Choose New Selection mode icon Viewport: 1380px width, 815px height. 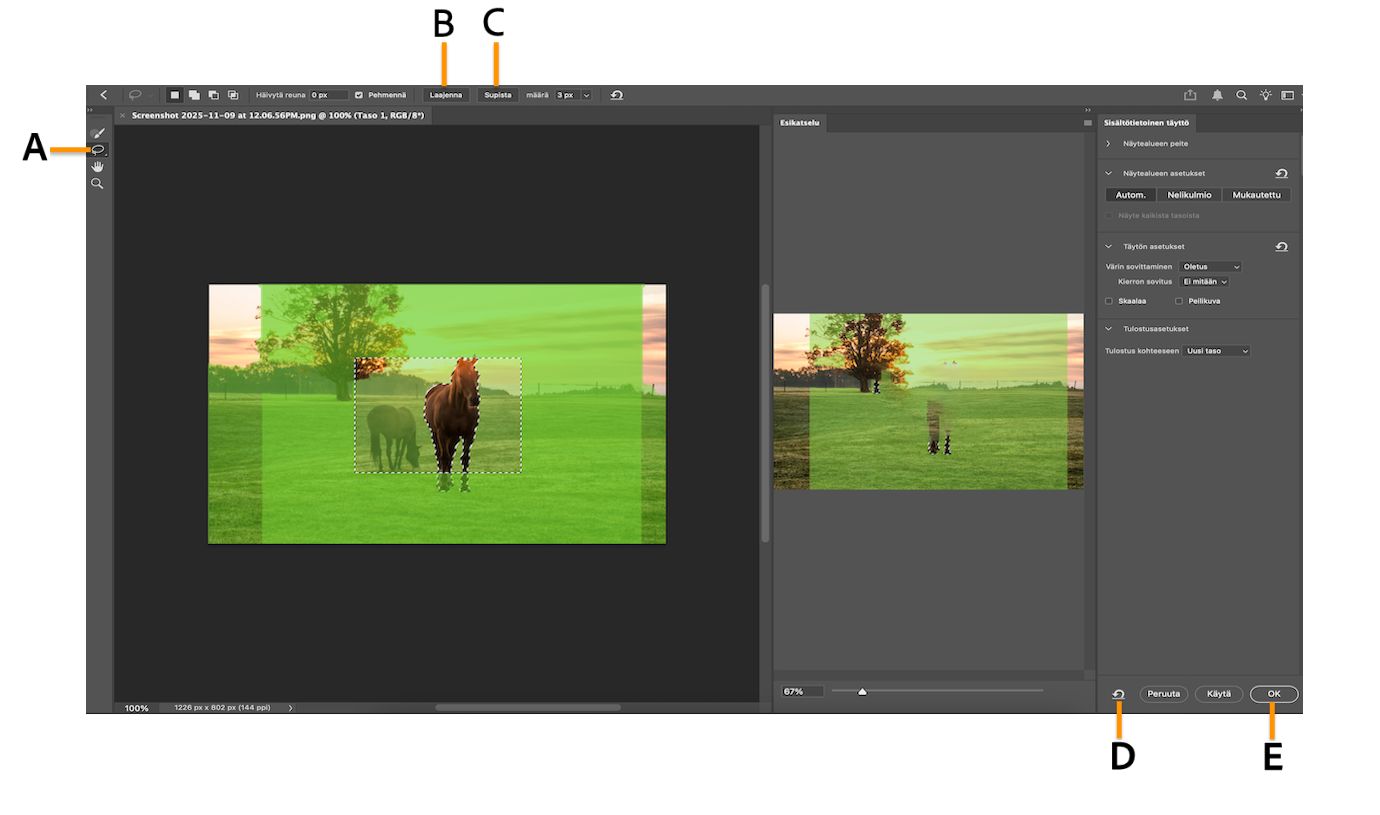(174, 95)
